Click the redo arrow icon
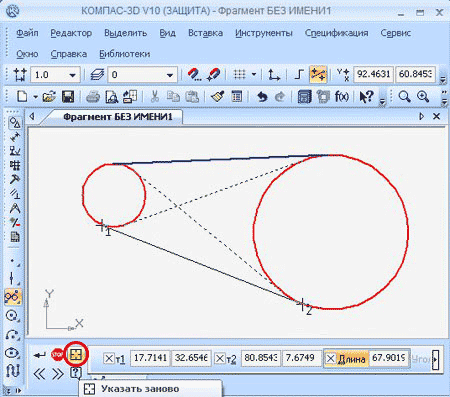The width and height of the screenshot is (450, 397). coord(280,97)
